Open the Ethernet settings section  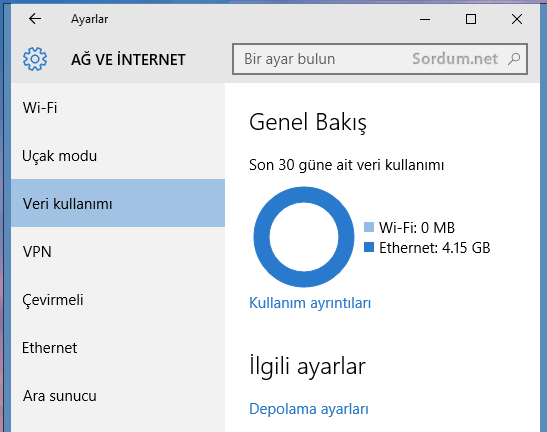click(x=118, y=348)
